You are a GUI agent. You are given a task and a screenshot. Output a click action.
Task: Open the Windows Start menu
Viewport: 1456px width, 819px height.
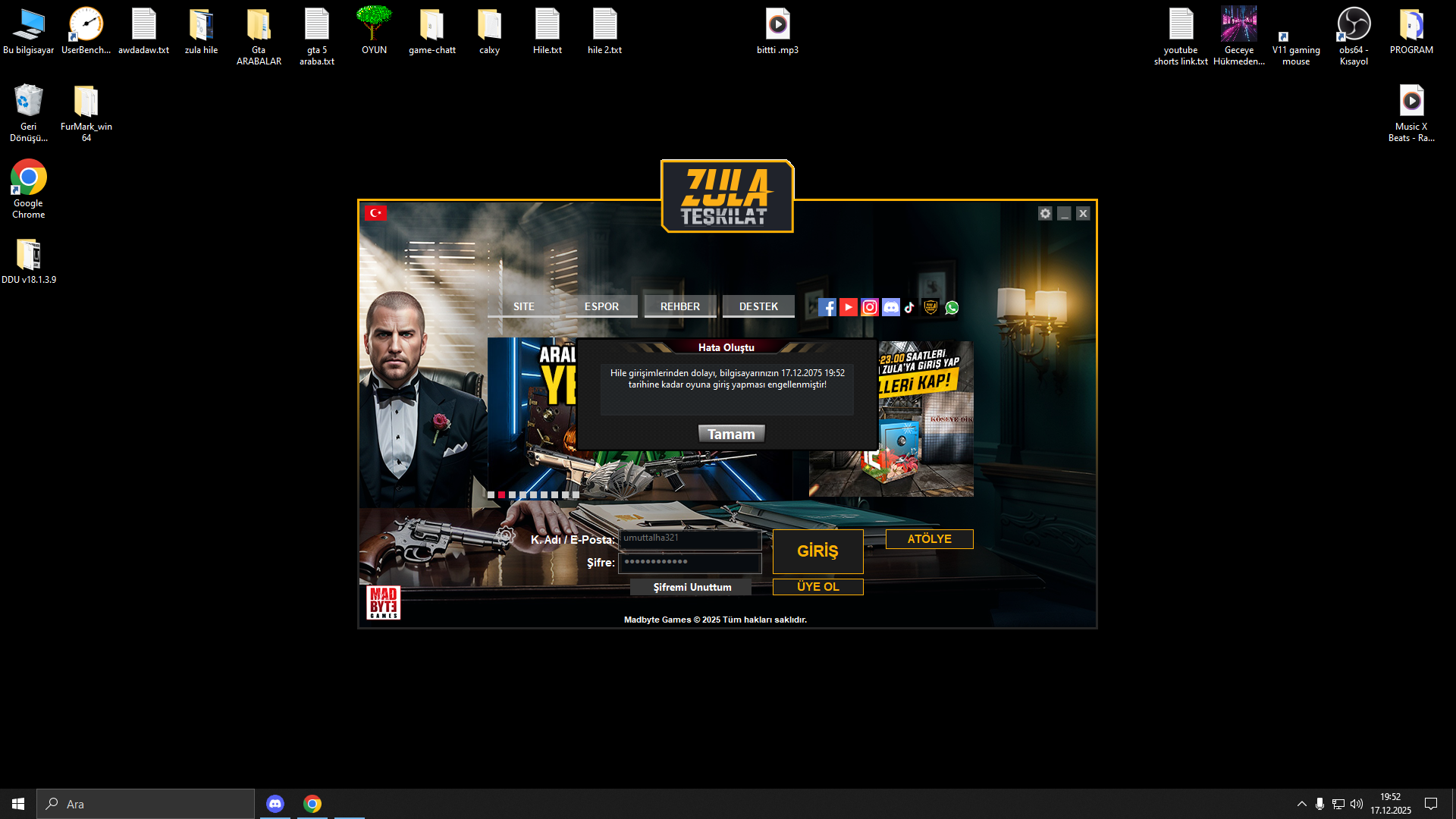tap(18, 804)
